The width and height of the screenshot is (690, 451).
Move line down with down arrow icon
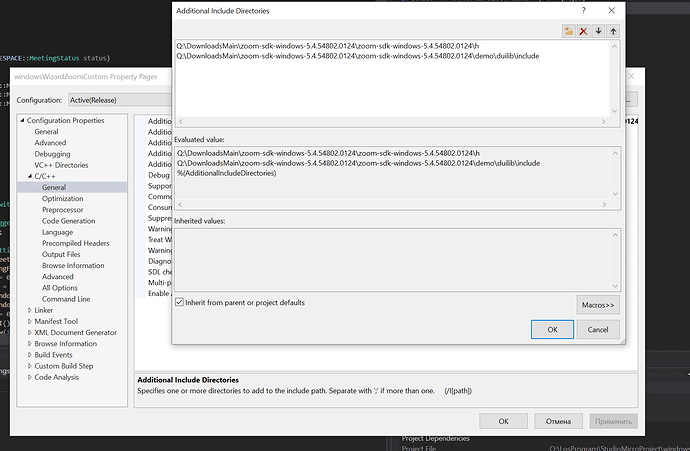tap(598, 31)
